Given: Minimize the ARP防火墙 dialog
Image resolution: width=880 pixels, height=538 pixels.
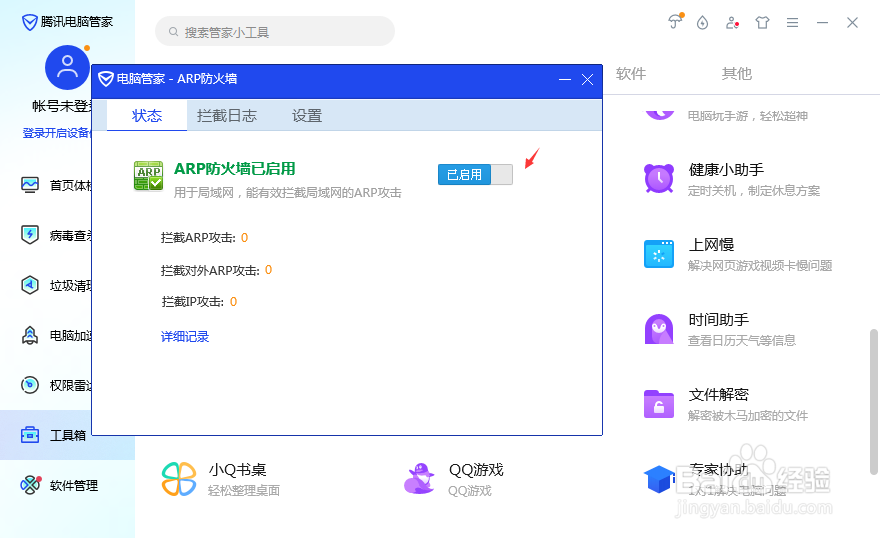Looking at the screenshot, I should pos(565,80).
